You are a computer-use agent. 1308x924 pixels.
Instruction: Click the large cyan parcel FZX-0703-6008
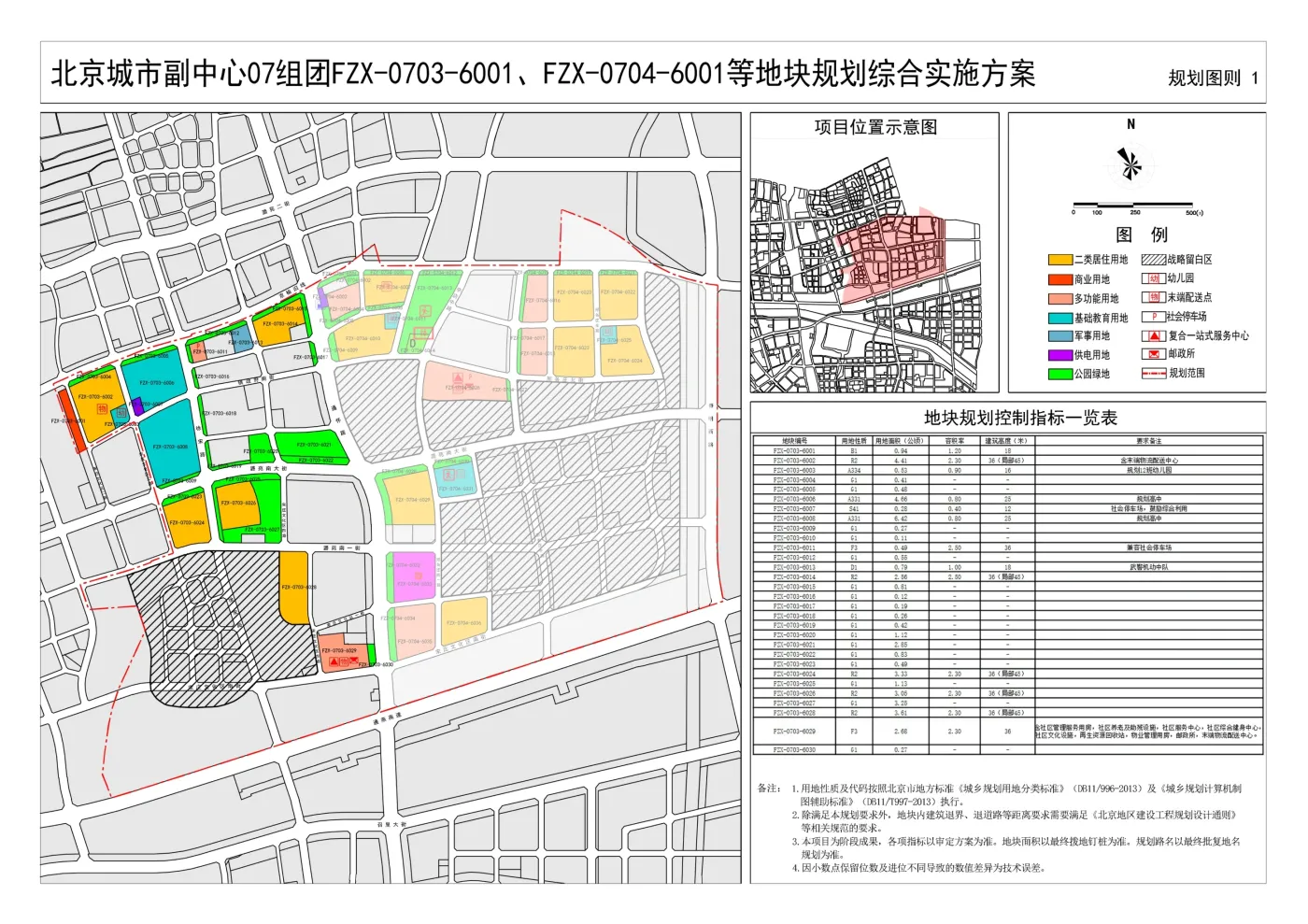169,446
